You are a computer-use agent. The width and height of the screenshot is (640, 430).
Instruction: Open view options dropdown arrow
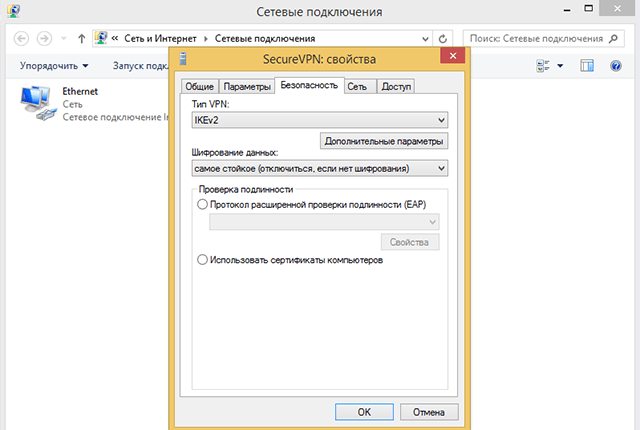560,66
